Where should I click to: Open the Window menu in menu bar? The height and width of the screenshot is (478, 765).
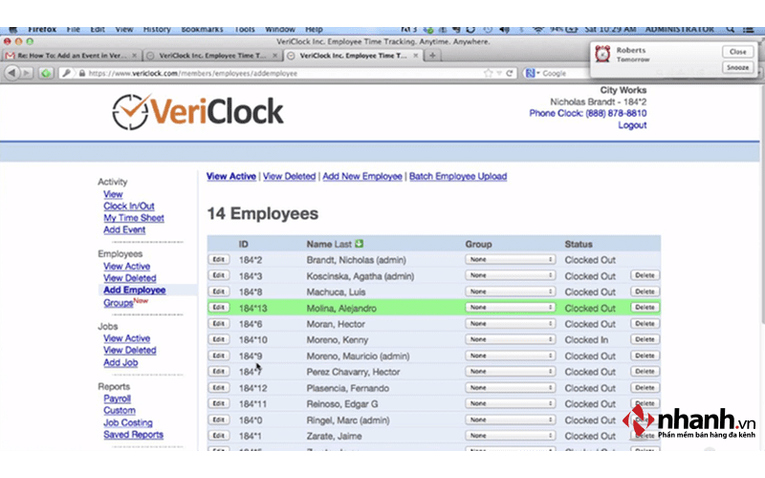(280, 30)
